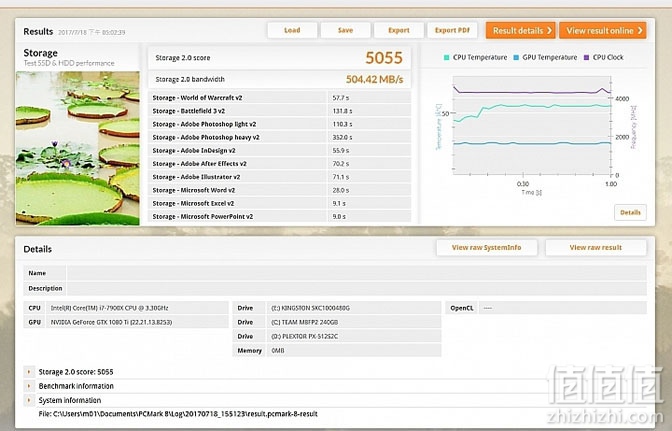Select the Storage - World of Warcraft v2 row
This screenshot has height=431, width=672.
click(x=279, y=98)
